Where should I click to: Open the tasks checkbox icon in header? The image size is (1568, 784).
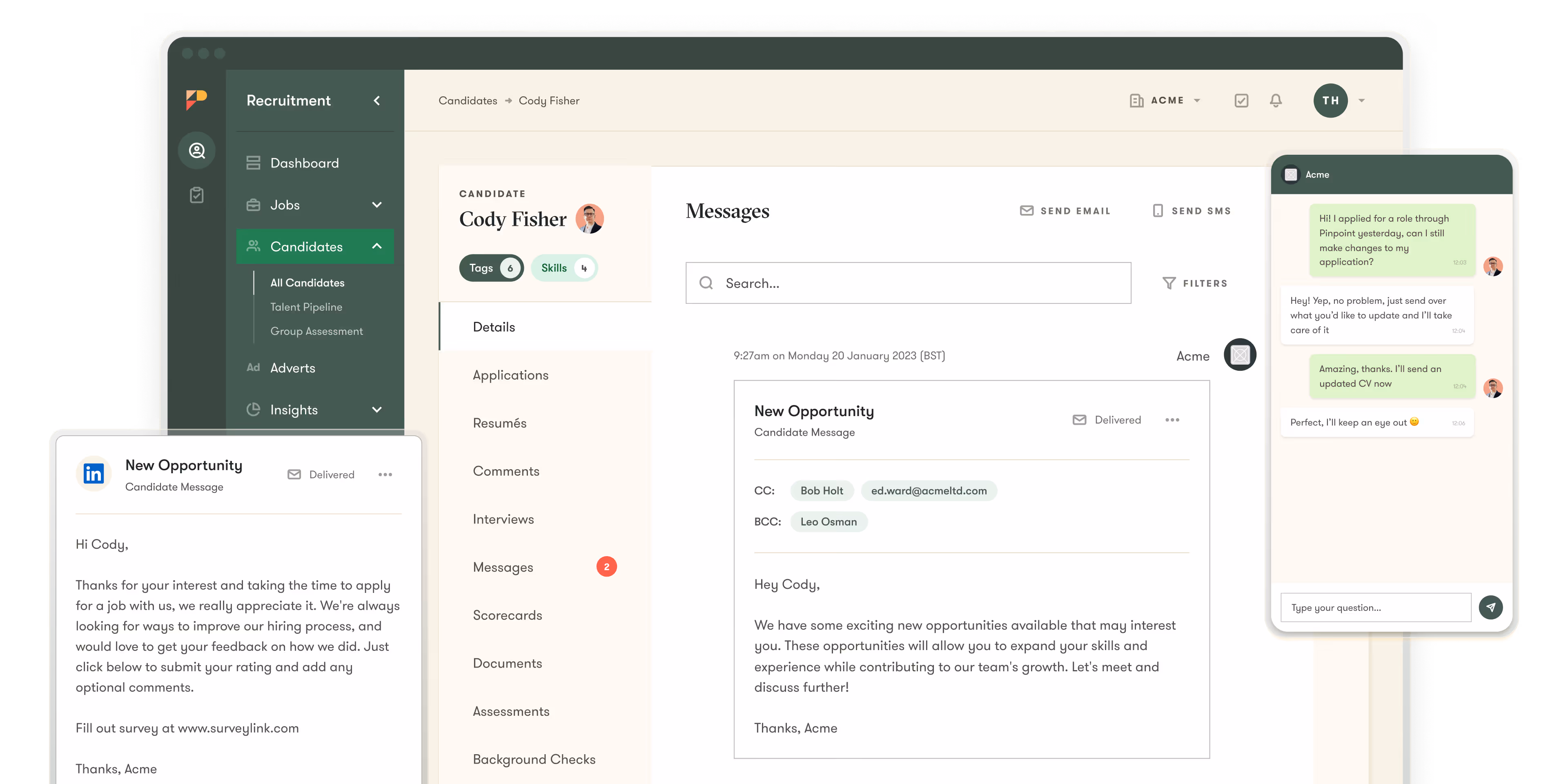point(1241,100)
